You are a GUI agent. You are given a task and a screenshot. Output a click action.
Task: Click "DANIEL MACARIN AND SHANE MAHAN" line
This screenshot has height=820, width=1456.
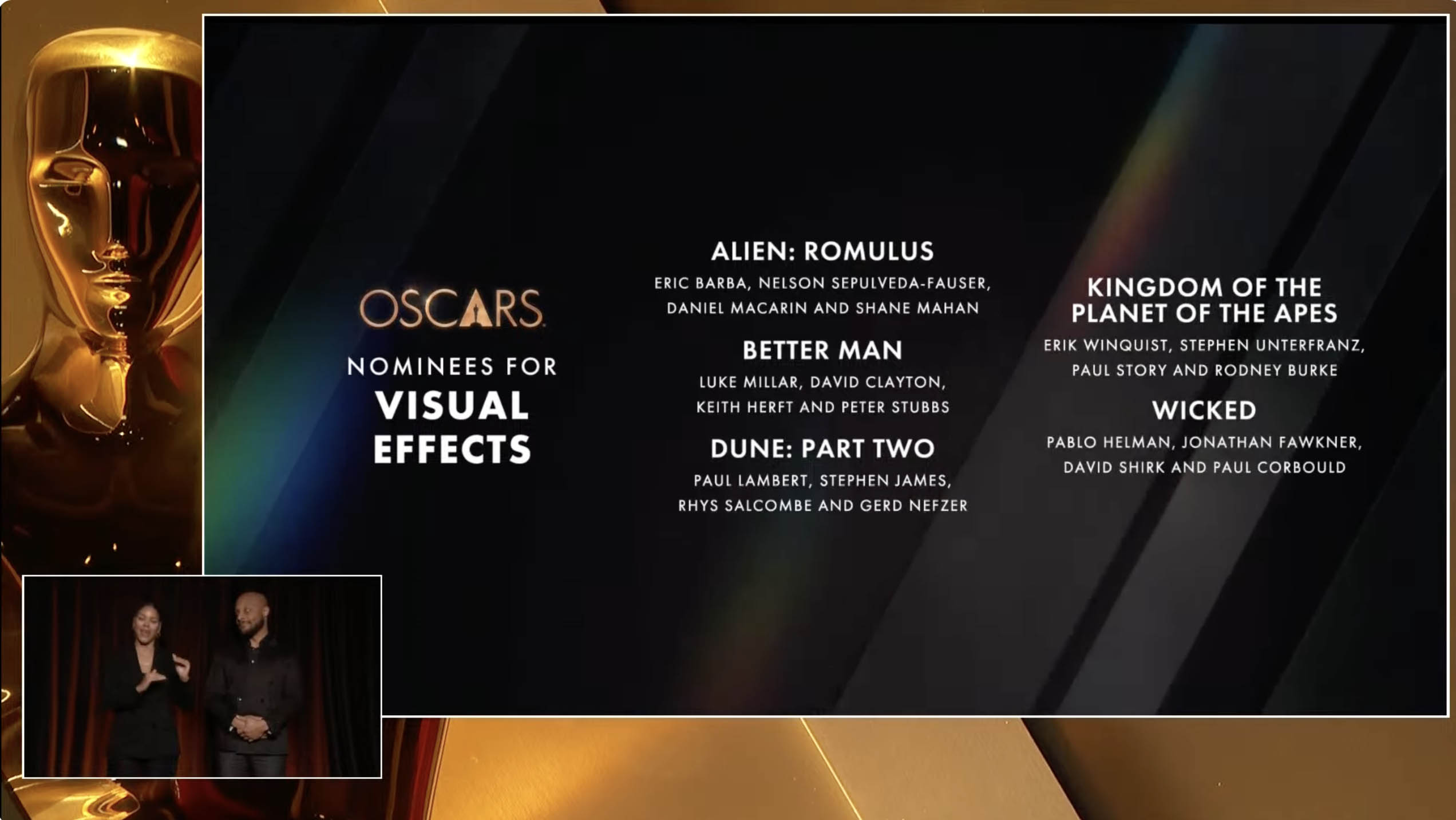pyautogui.click(x=822, y=308)
